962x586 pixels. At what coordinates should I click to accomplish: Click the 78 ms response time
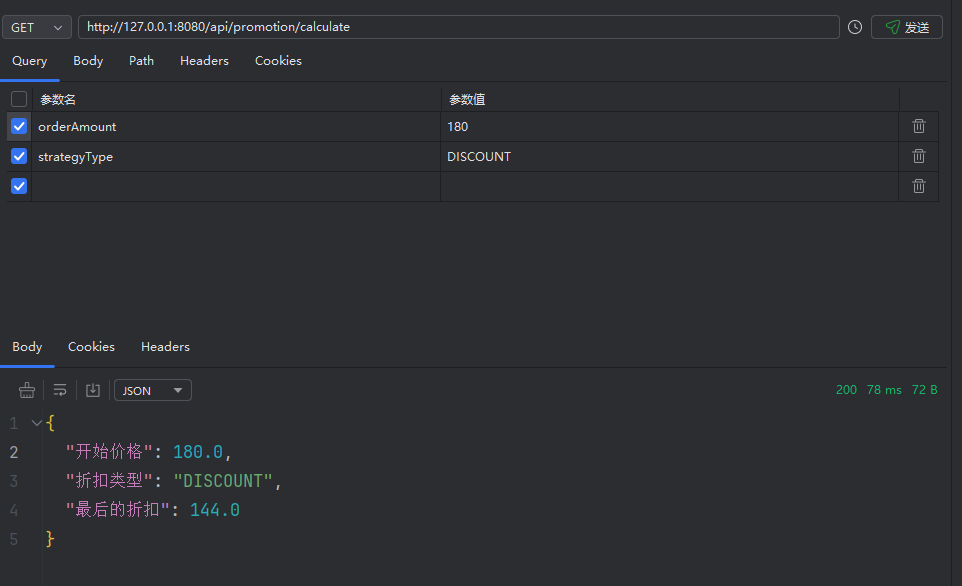884,390
